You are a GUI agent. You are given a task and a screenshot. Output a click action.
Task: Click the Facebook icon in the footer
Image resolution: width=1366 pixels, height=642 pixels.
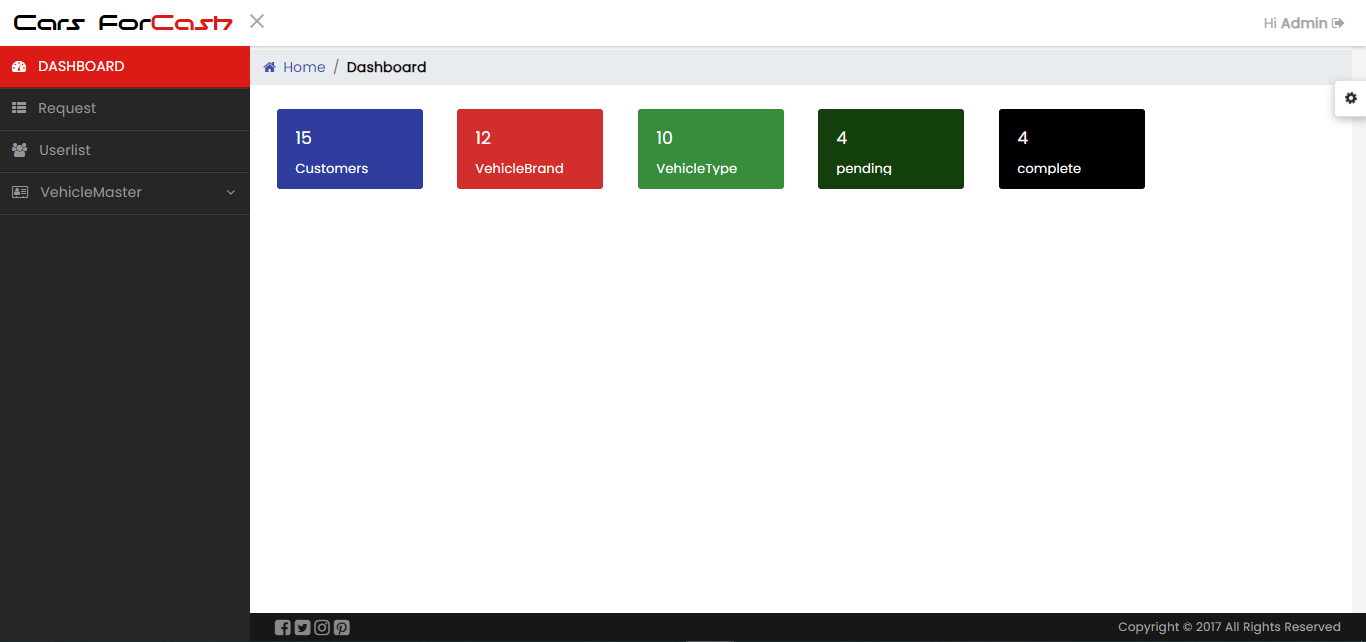click(283, 628)
